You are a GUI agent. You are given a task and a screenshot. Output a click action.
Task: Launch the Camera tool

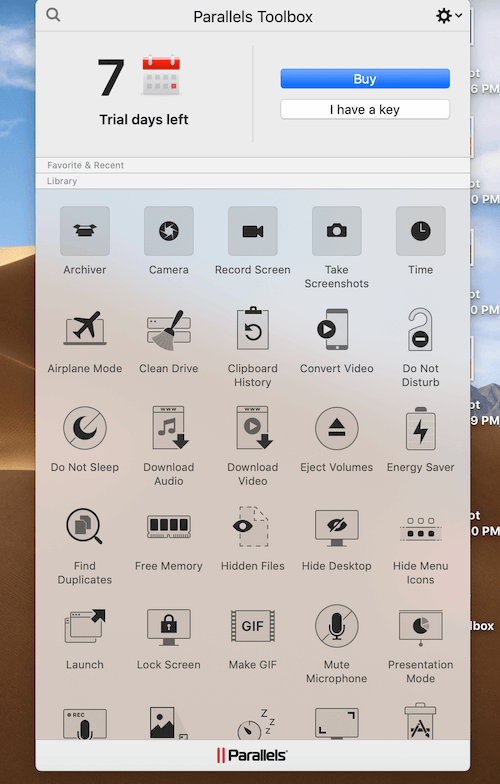click(x=169, y=231)
